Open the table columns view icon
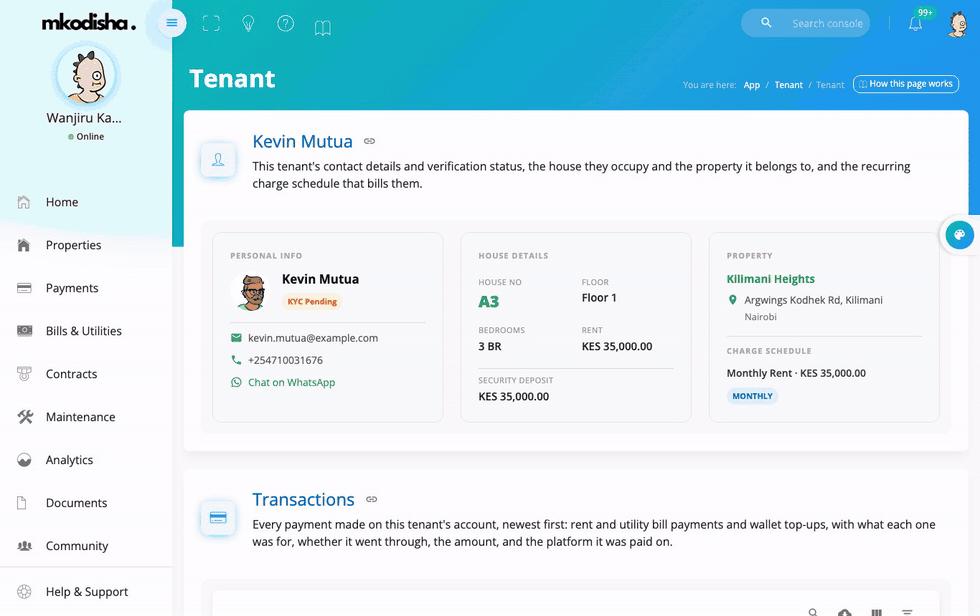Viewport: 980px width, 616px height. 876,612
